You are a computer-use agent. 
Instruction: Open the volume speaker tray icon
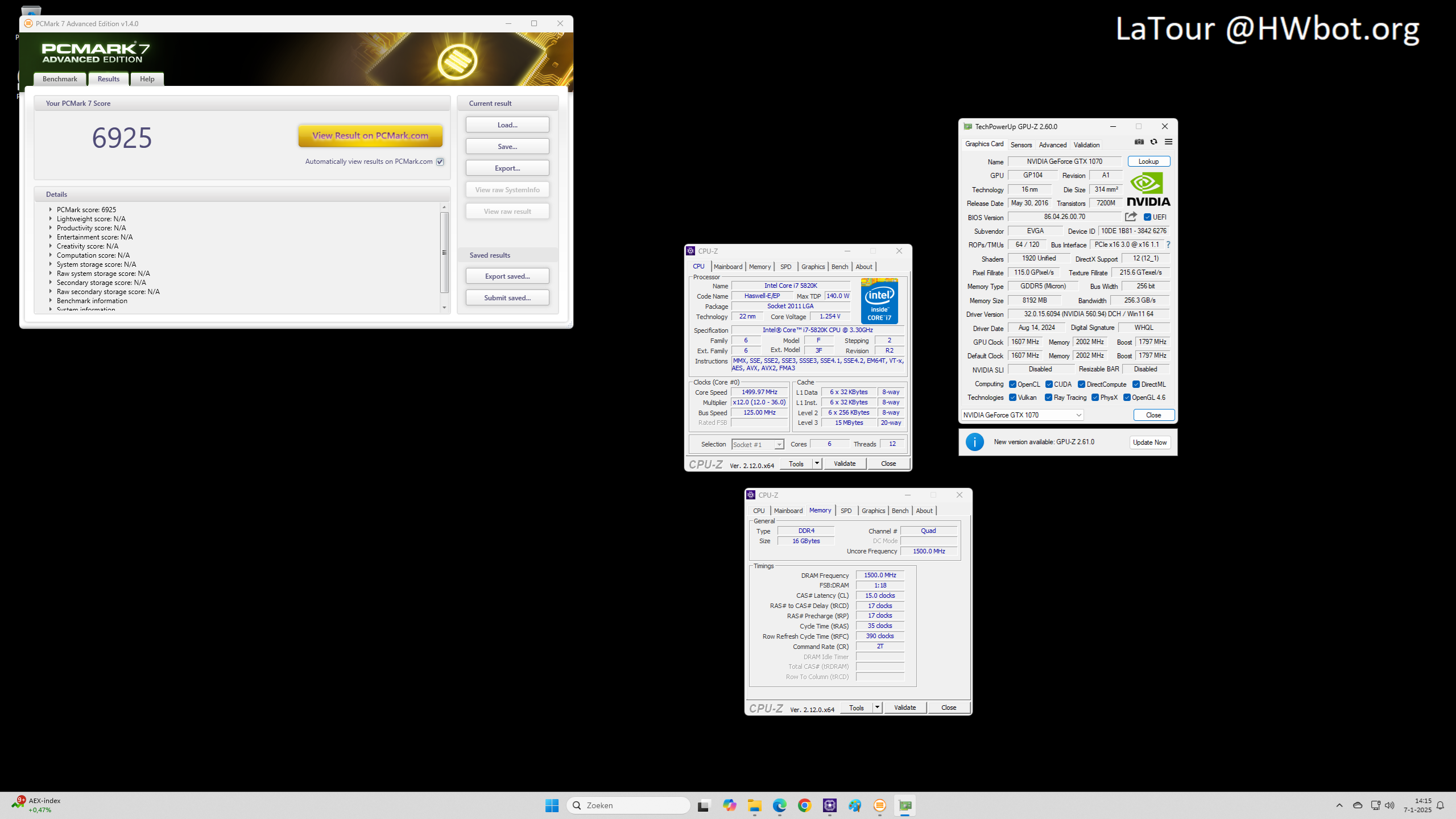pyautogui.click(x=1389, y=805)
